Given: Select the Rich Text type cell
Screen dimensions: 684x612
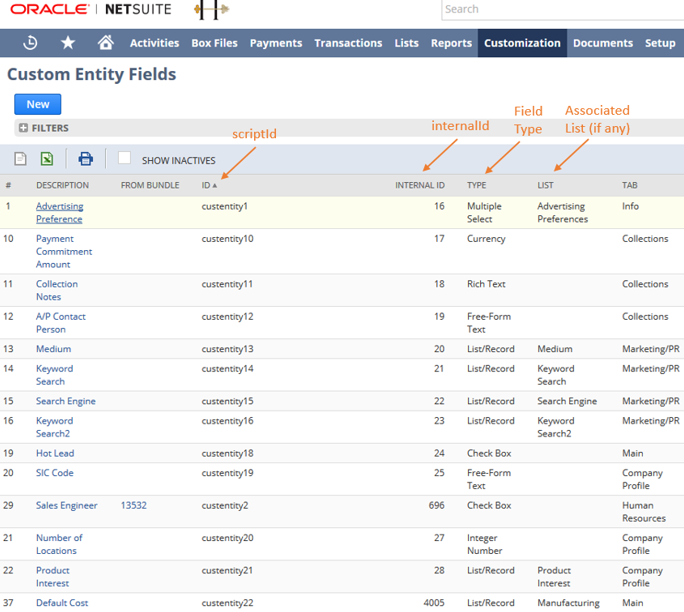Looking at the screenshot, I should (486, 284).
